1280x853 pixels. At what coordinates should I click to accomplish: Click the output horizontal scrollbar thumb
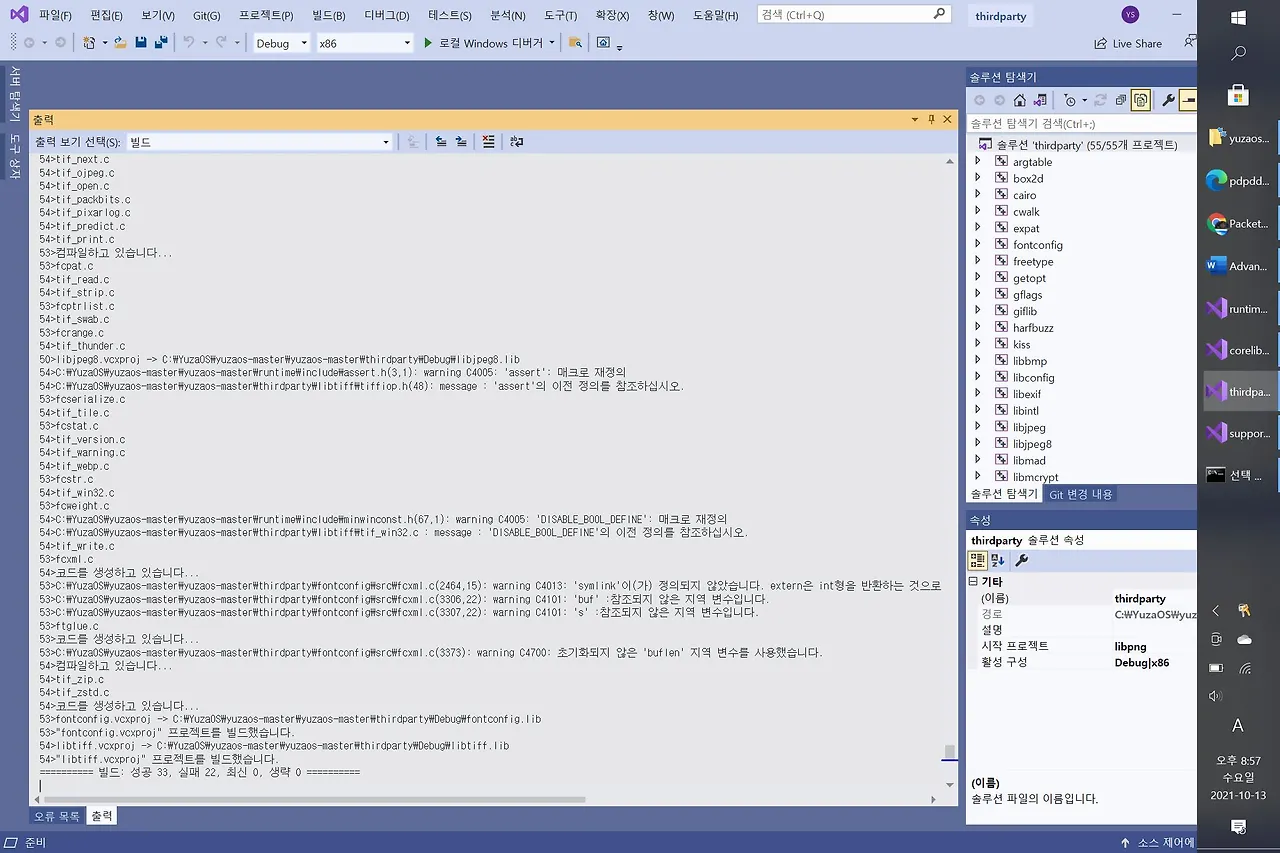(x=314, y=799)
